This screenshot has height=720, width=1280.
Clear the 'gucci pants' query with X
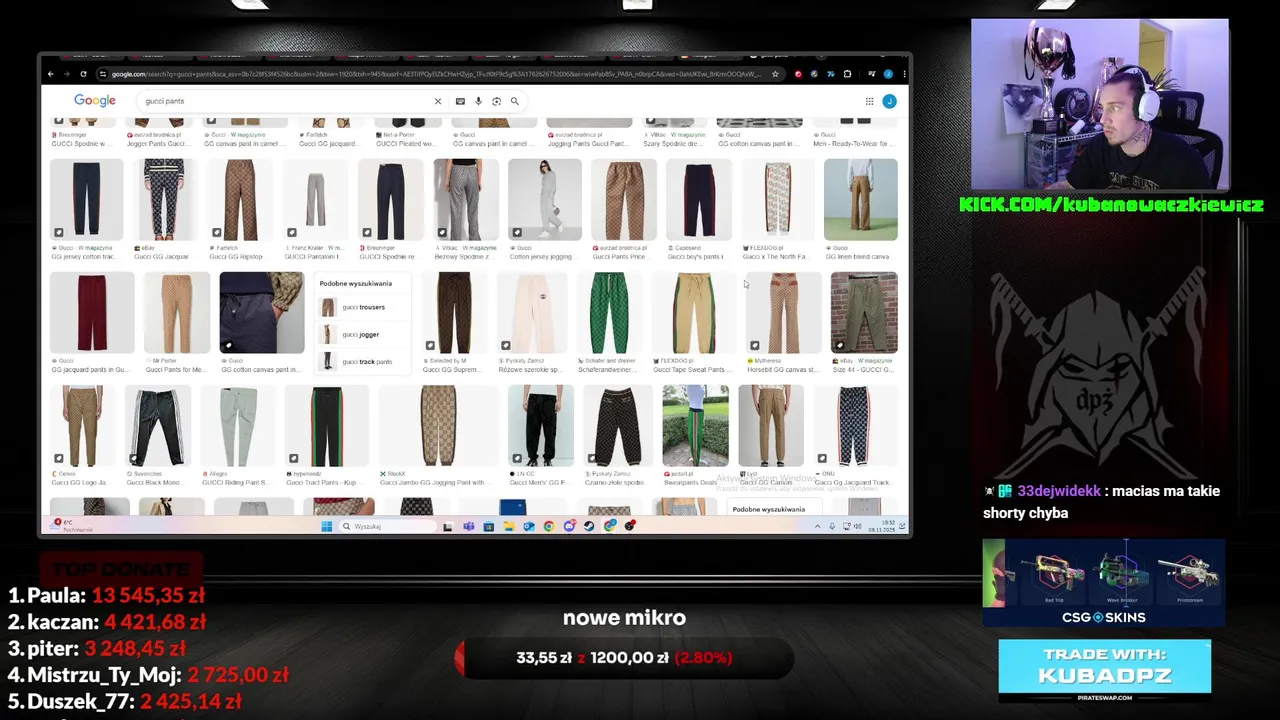[x=437, y=101]
